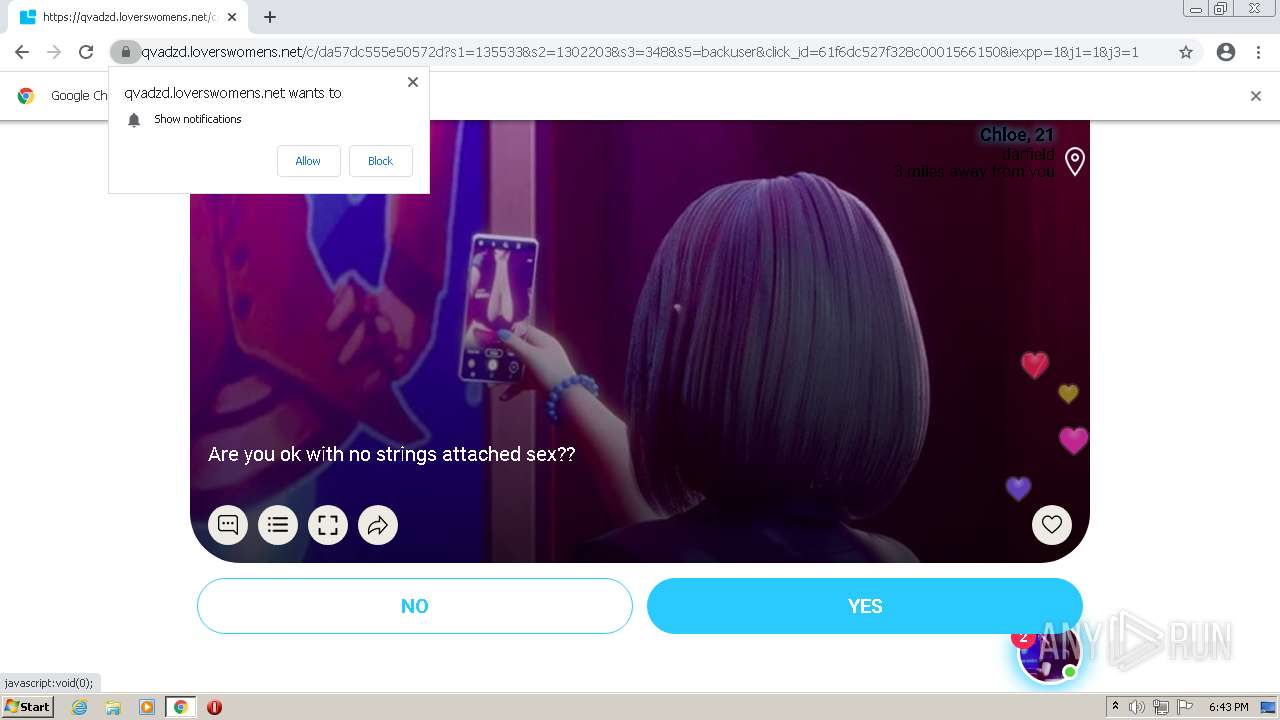Close the current browser tab
This screenshot has width=1280, height=720.
[x=232, y=17]
